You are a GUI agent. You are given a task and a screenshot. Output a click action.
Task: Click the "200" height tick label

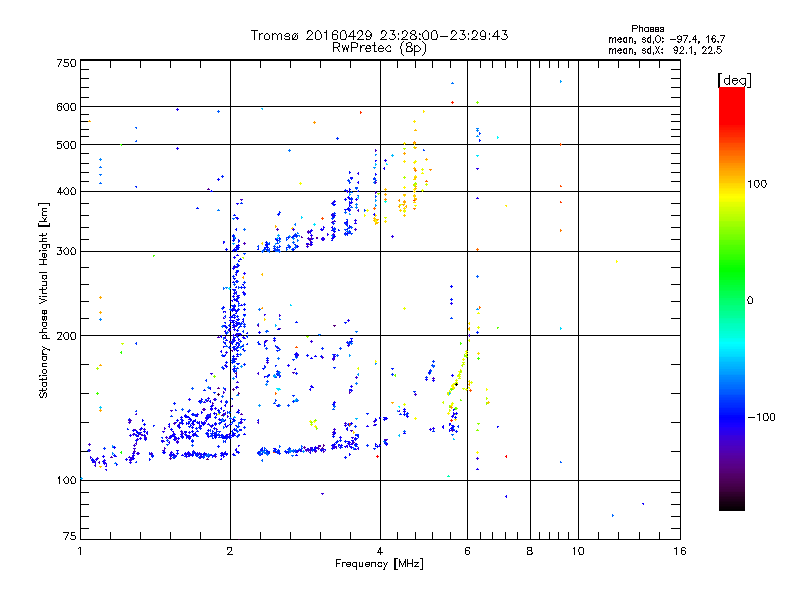tap(66, 336)
